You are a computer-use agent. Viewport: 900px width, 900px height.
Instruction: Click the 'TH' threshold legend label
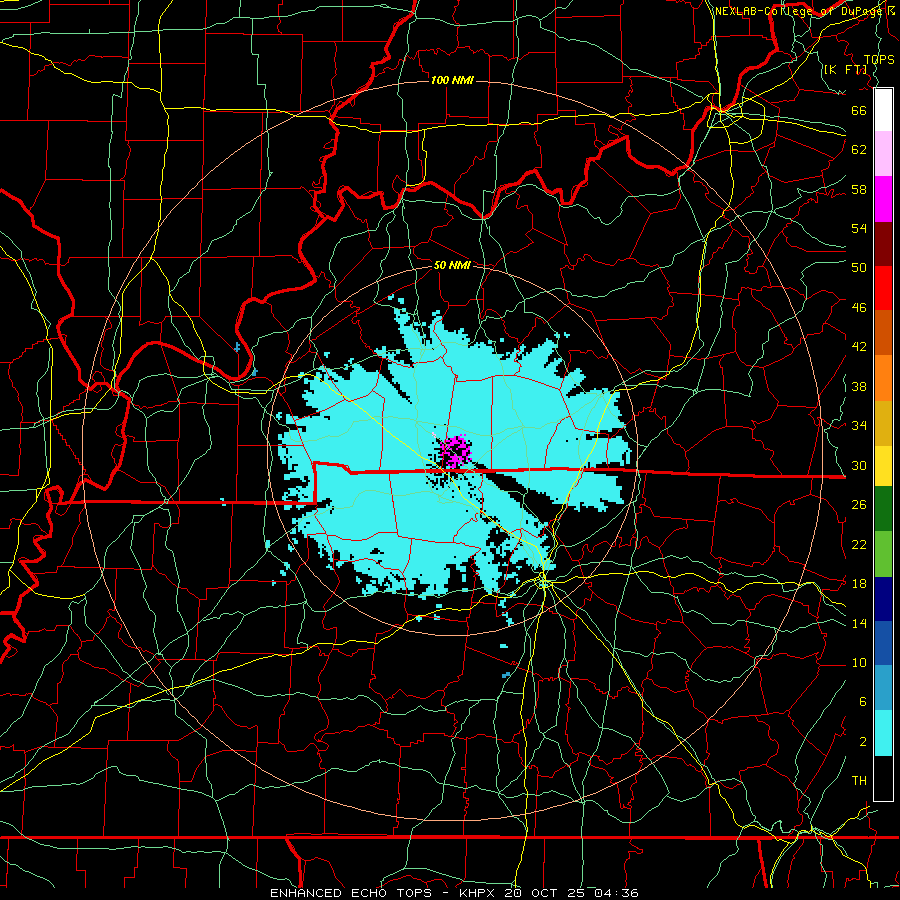[859, 781]
